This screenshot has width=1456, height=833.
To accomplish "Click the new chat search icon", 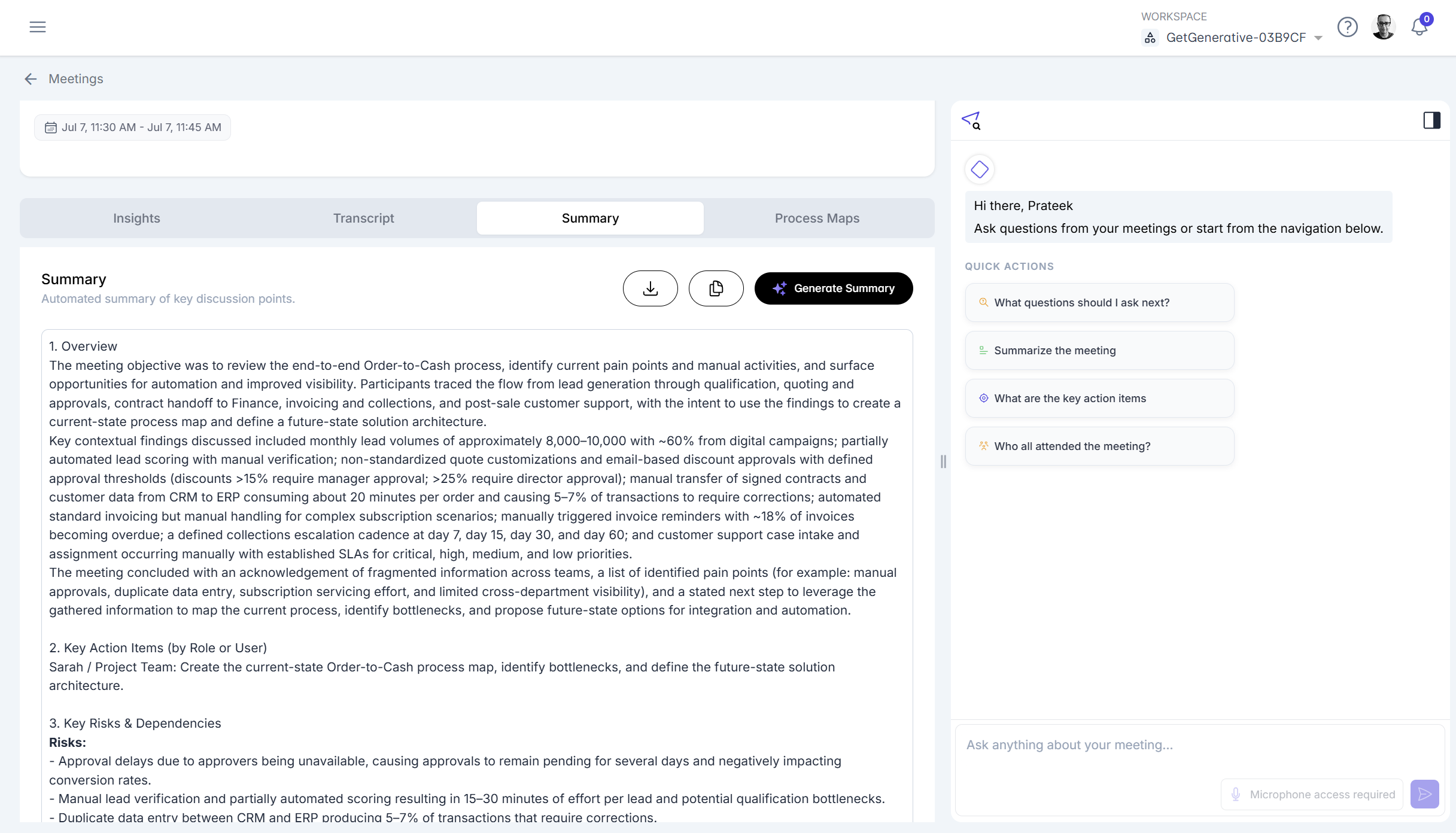I will 971,120.
